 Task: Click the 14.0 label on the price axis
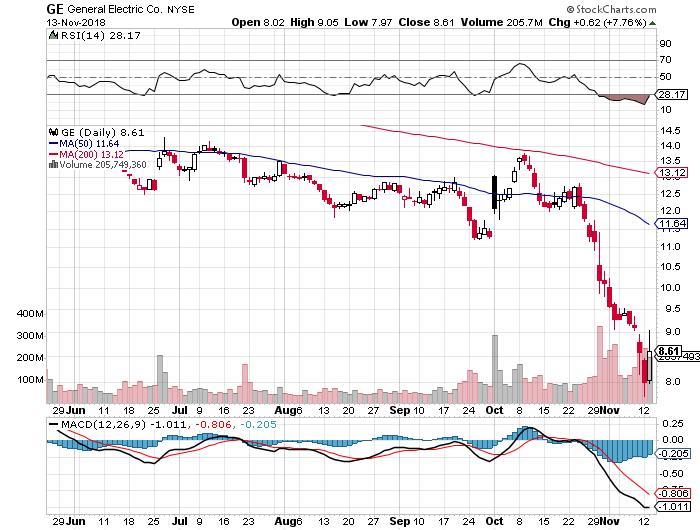tap(670, 145)
